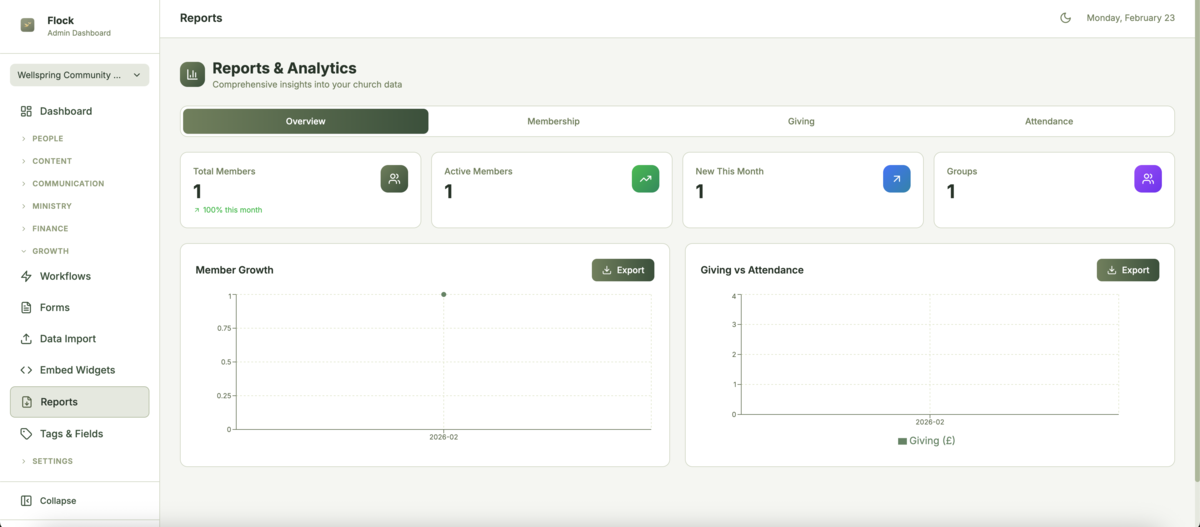Screen dimensions: 1200x527
Task: Open Workflows in the sidebar
Action: point(80,276)
